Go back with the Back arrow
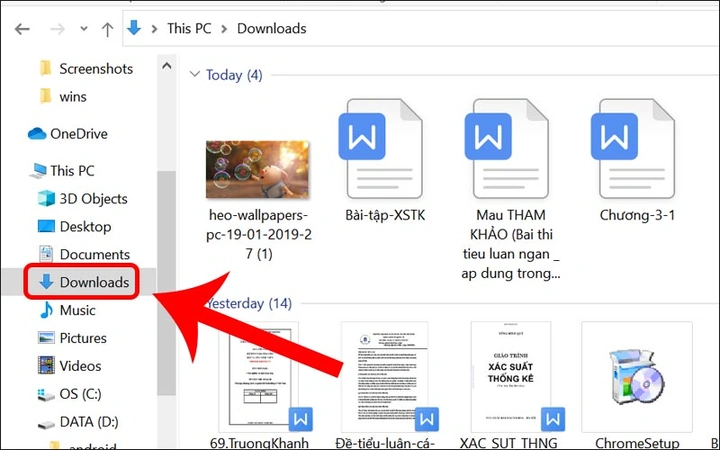 coord(22,29)
